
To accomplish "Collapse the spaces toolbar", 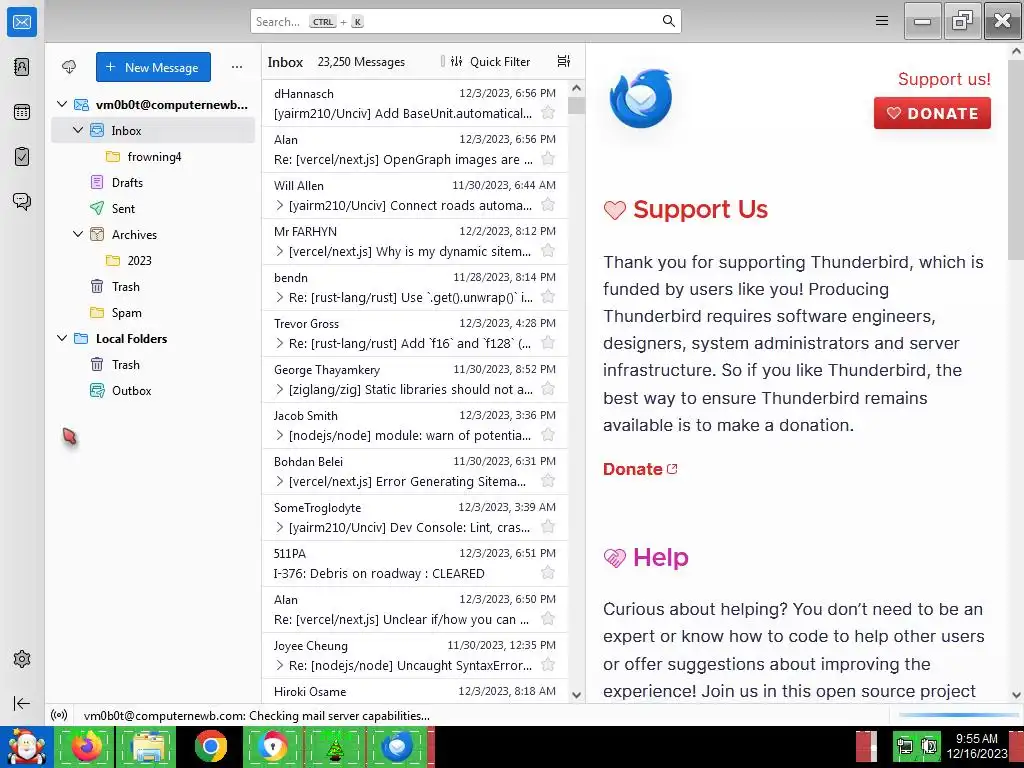I will 22,703.
